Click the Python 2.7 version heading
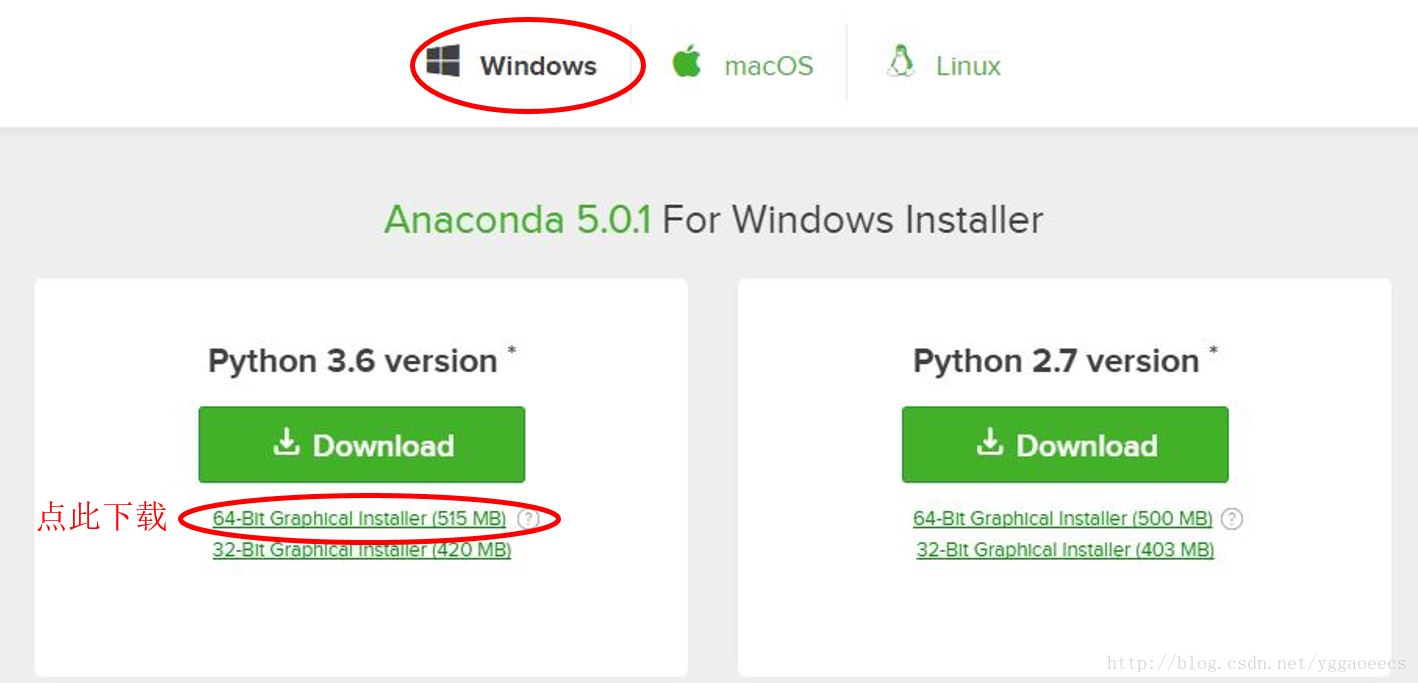Screen dimensions: 1418x683 coord(1056,361)
